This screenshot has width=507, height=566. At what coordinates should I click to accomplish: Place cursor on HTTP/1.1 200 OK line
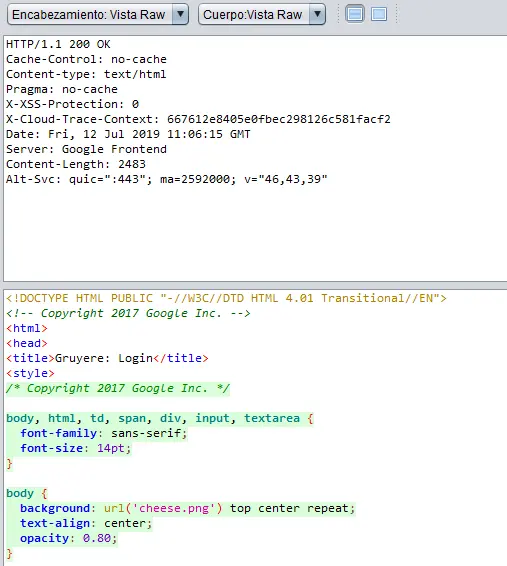58,44
